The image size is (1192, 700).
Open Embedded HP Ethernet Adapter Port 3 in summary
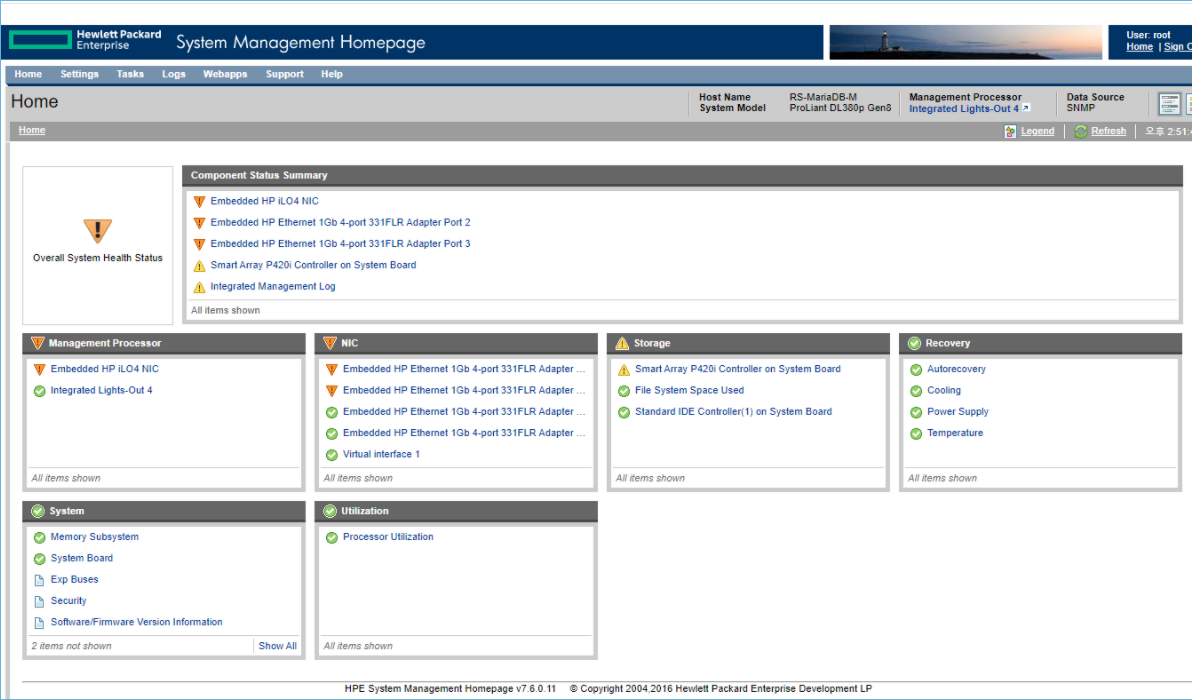[340, 243]
